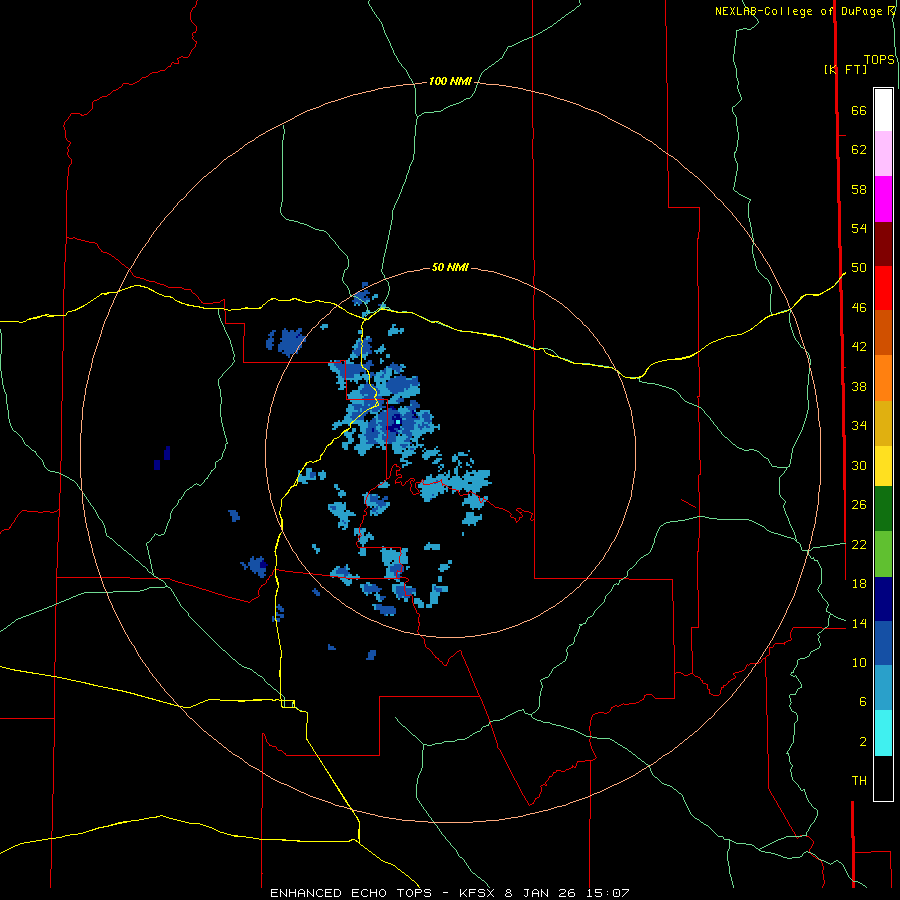Click legend value '66'
Image resolution: width=900 pixels, height=900 pixels.
coord(859,110)
